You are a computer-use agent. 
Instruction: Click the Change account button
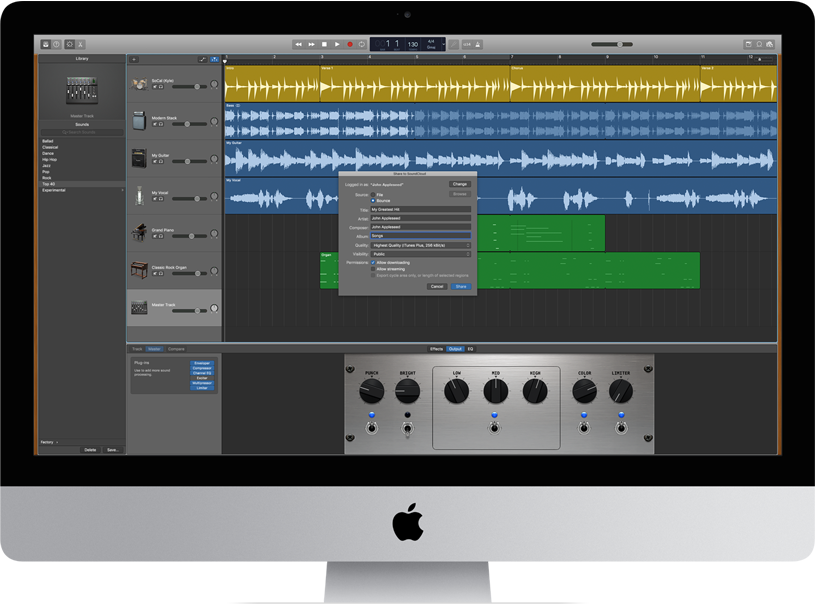point(460,184)
